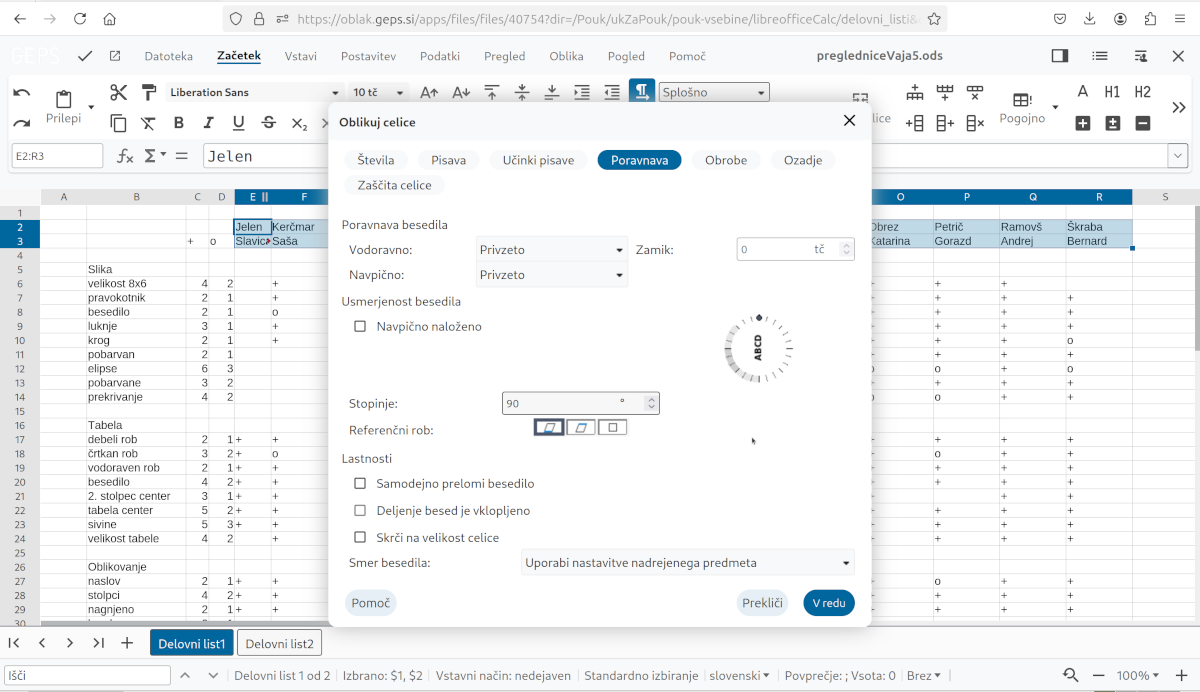Confirm dialog with V redu button

tap(829, 603)
